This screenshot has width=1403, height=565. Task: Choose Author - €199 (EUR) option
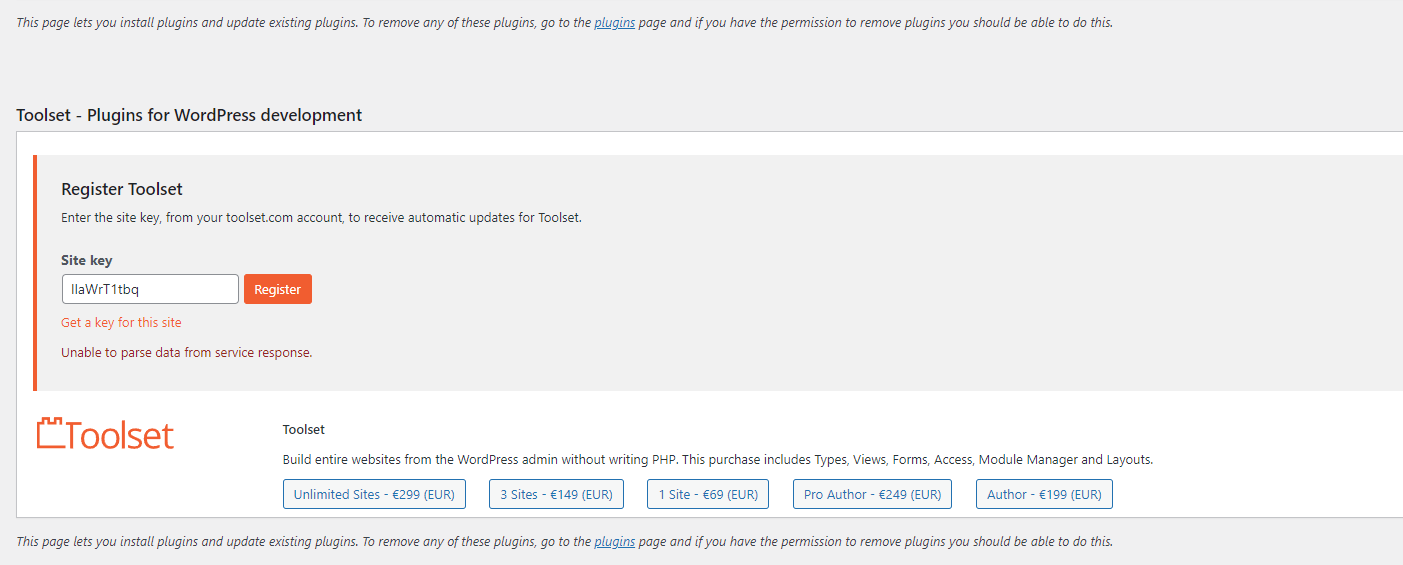[1044, 494]
